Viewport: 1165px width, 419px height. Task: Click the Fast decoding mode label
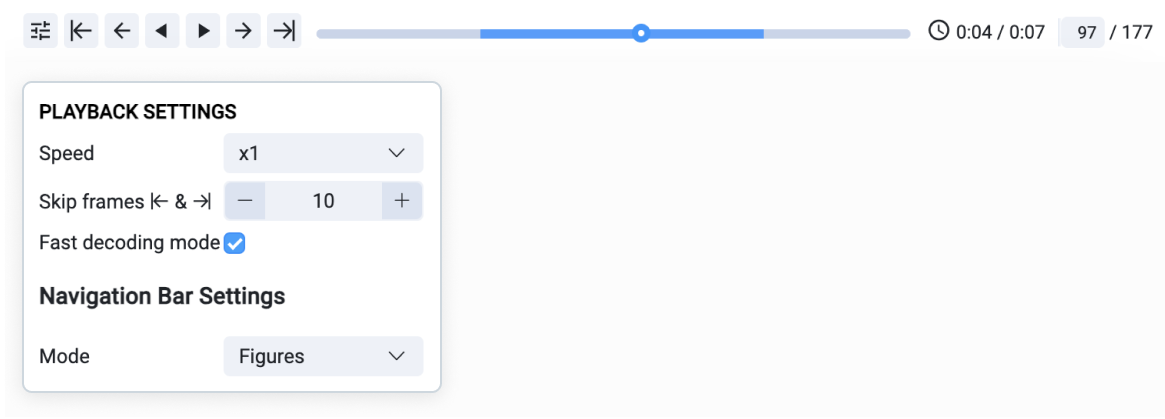point(129,243)
